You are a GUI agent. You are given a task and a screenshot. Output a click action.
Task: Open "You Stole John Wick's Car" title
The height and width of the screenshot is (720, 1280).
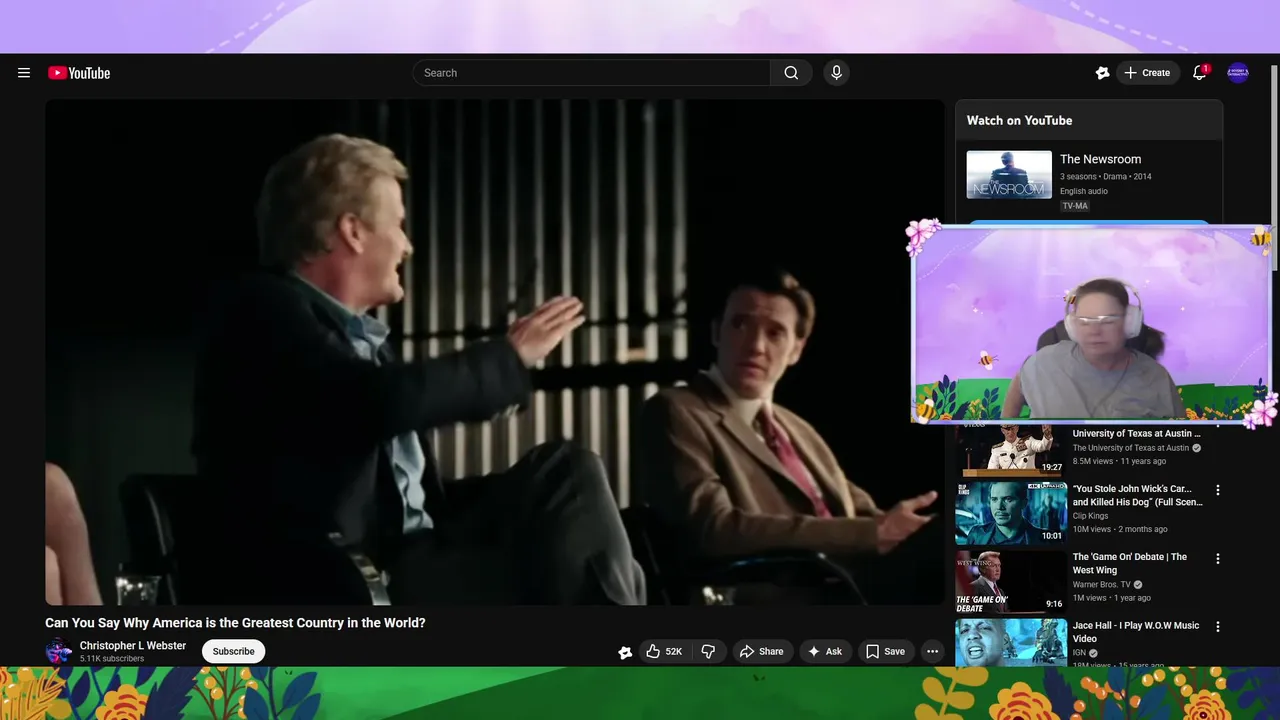(1138, 495)
